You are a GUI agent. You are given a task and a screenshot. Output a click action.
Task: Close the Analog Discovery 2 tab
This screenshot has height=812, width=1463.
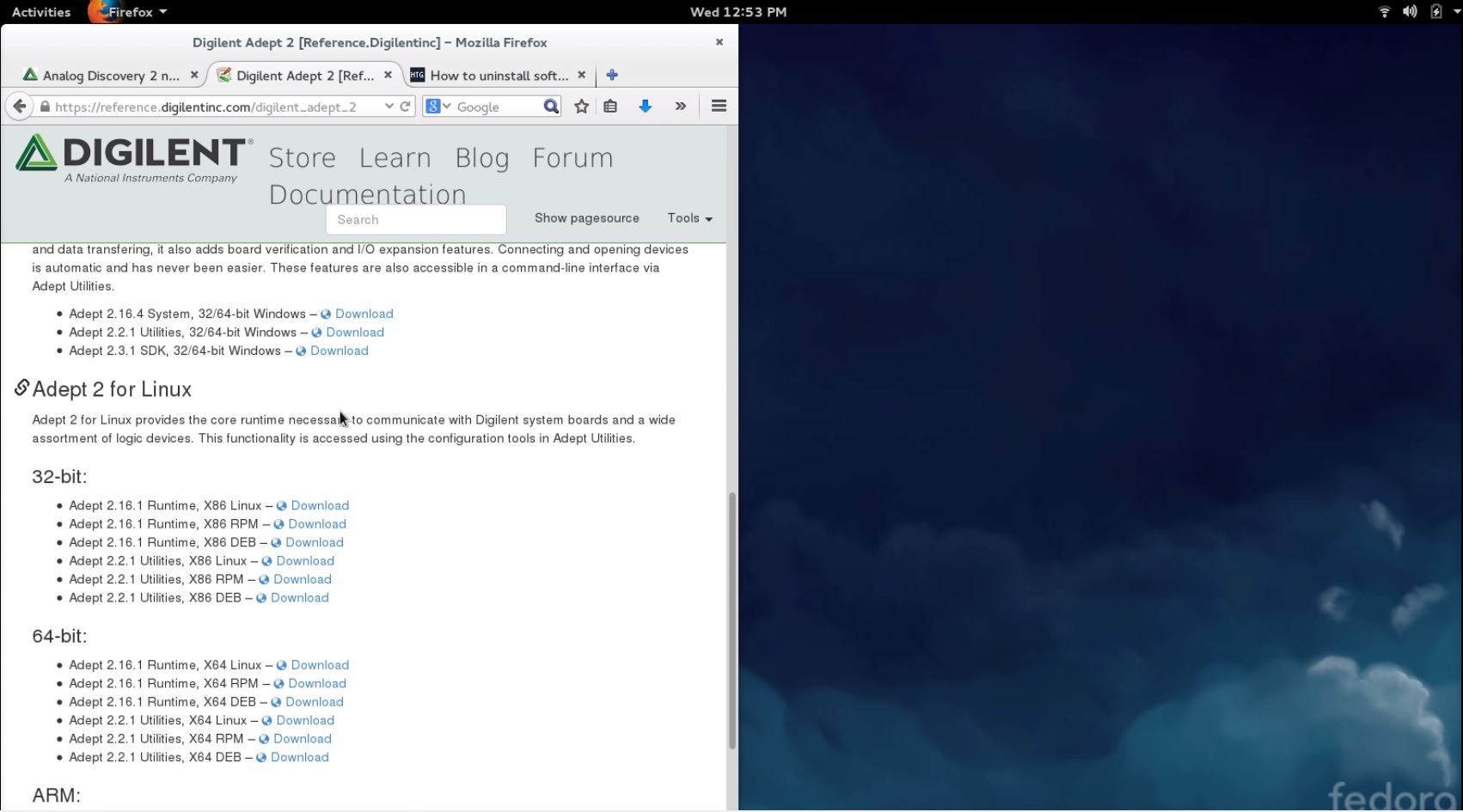(x=194, y=75)
